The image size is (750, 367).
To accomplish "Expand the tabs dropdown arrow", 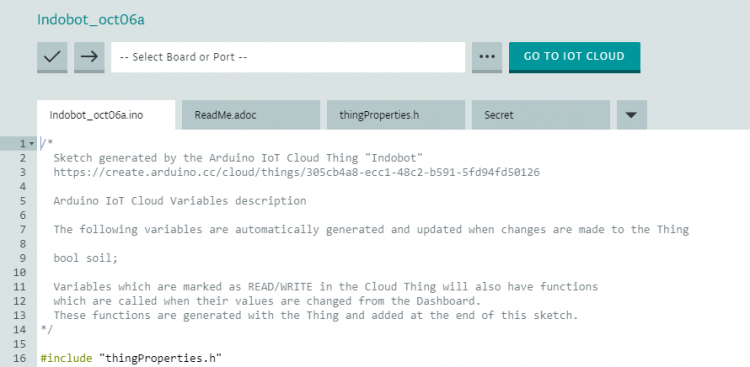I will [631, 115].
